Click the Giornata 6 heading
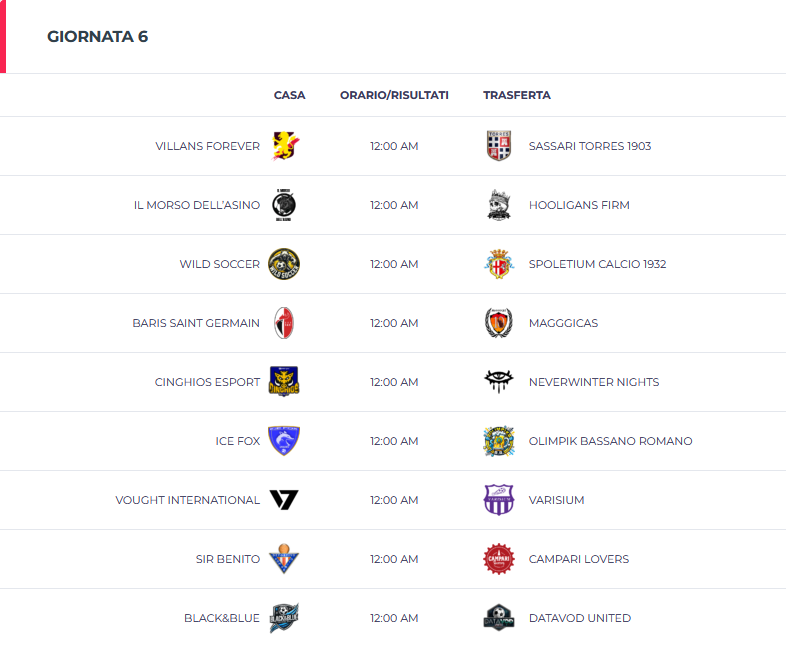The image size is (786, 645). [98, 37]
